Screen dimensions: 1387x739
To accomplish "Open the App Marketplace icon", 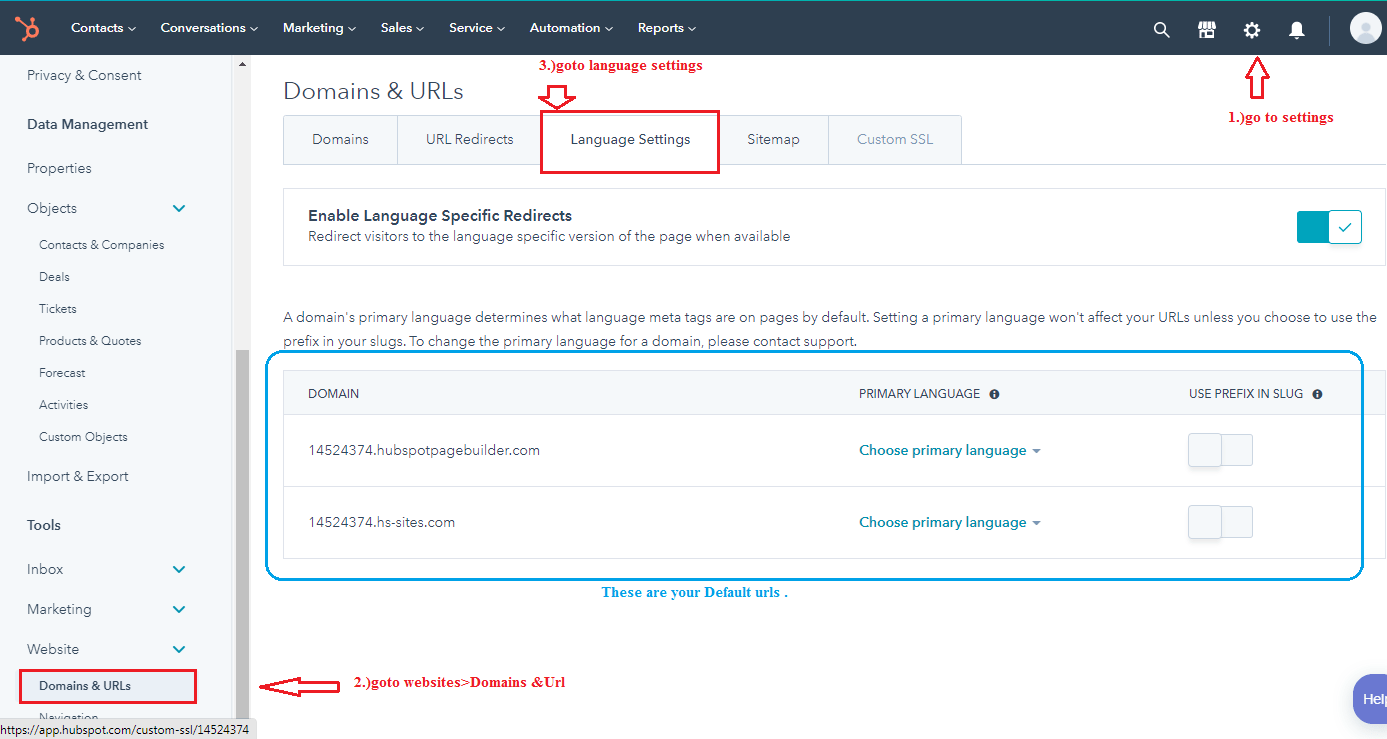I will click(x=1206, y=29).
